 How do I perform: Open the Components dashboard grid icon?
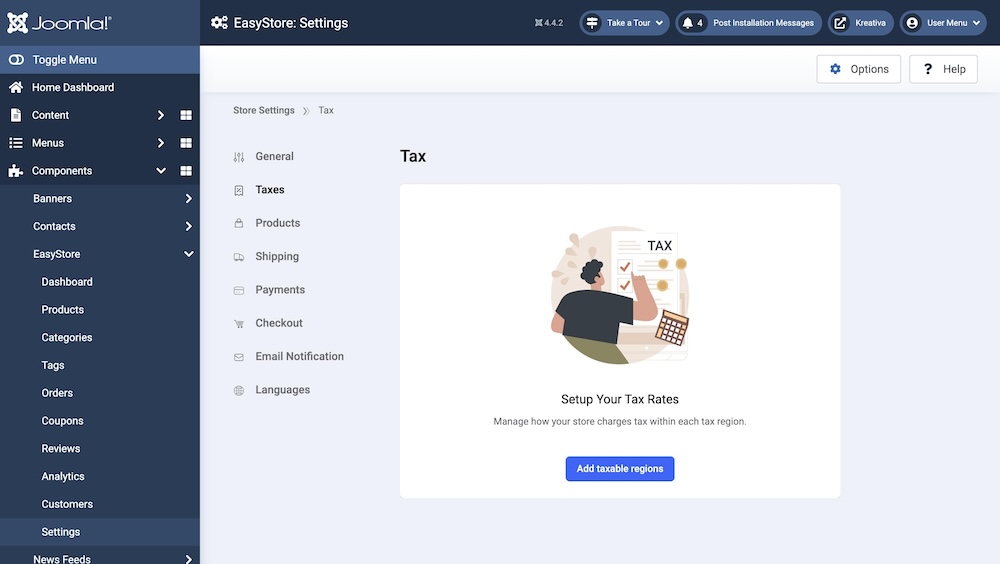coord(186,171)
